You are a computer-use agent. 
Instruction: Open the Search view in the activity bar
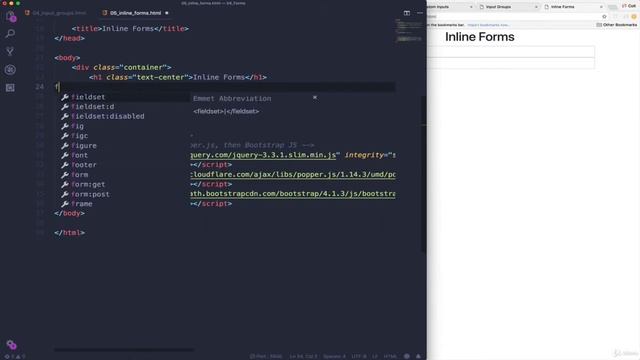click(10, 33)
